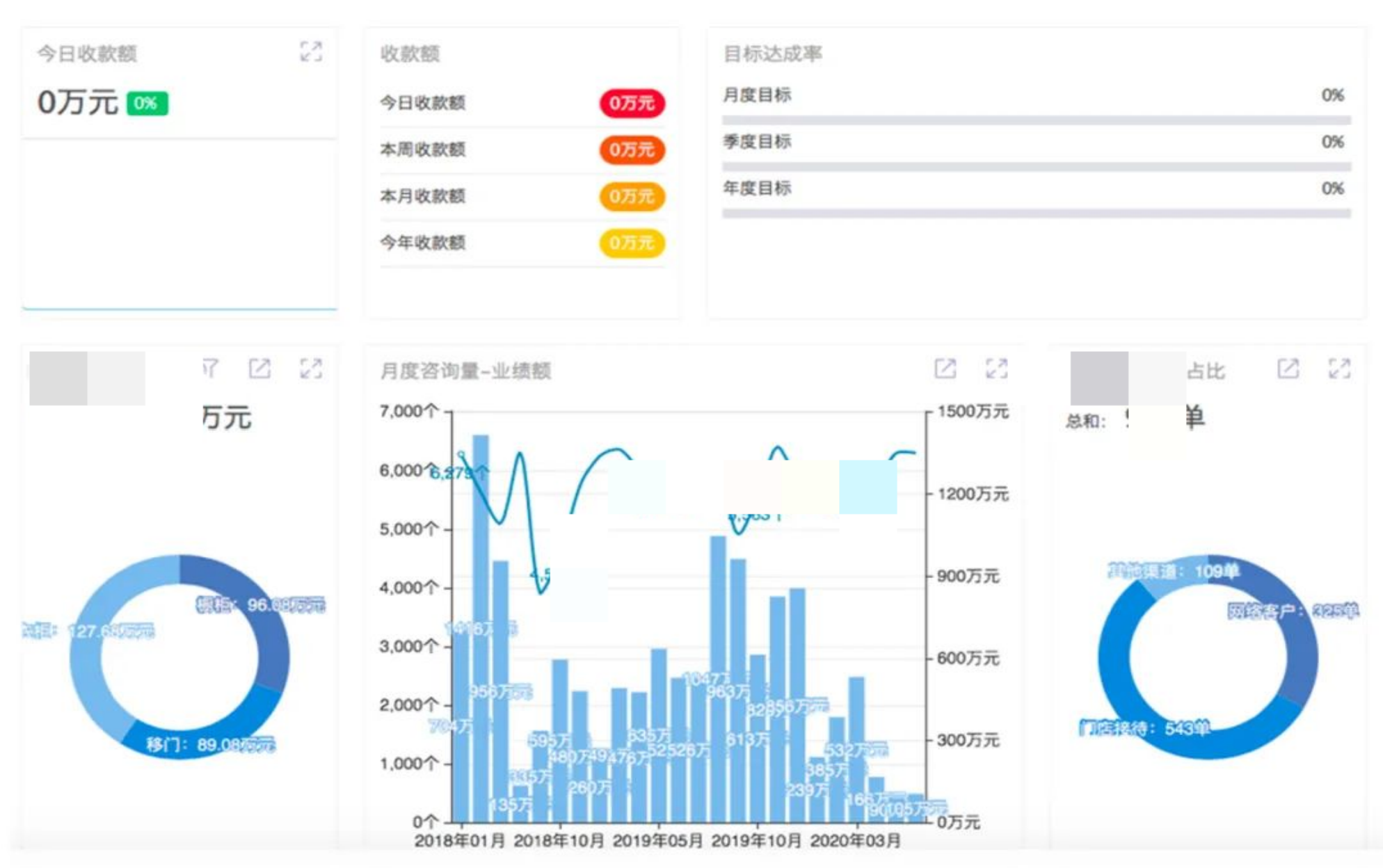Select the 门店接待 543单 segment label
This screenshot has height=868, width=1383.
coord(1145,728)
